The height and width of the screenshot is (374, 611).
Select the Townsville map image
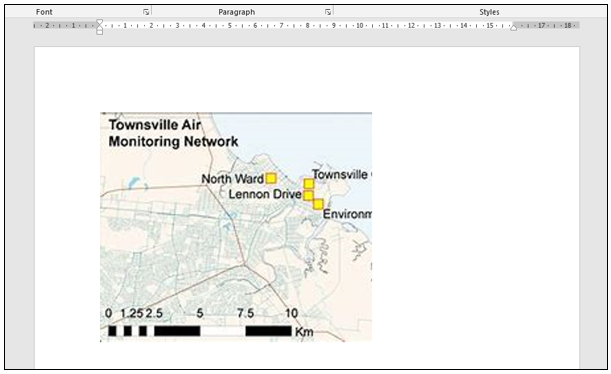236,228
